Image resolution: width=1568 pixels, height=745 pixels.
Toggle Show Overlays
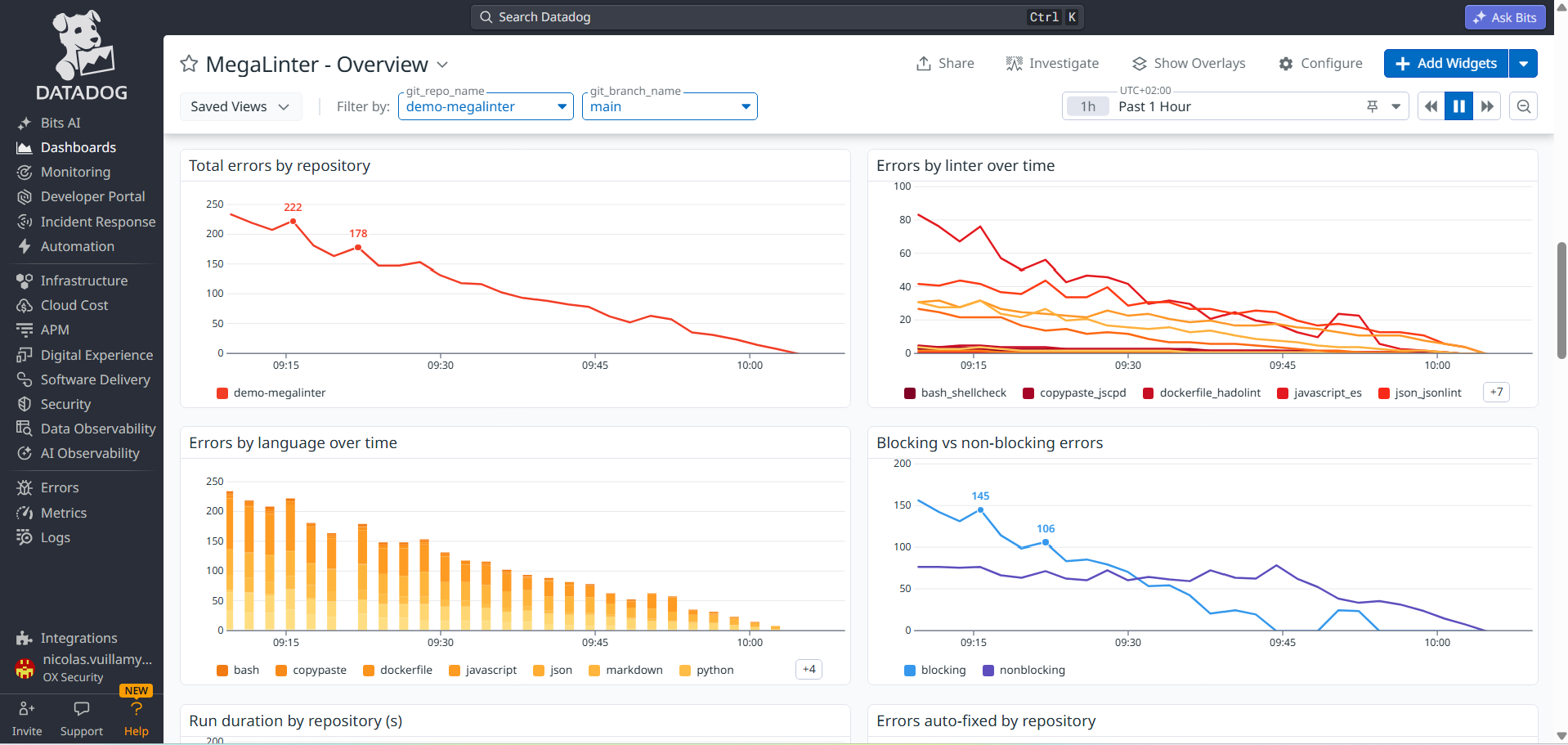click(1189, 63)
